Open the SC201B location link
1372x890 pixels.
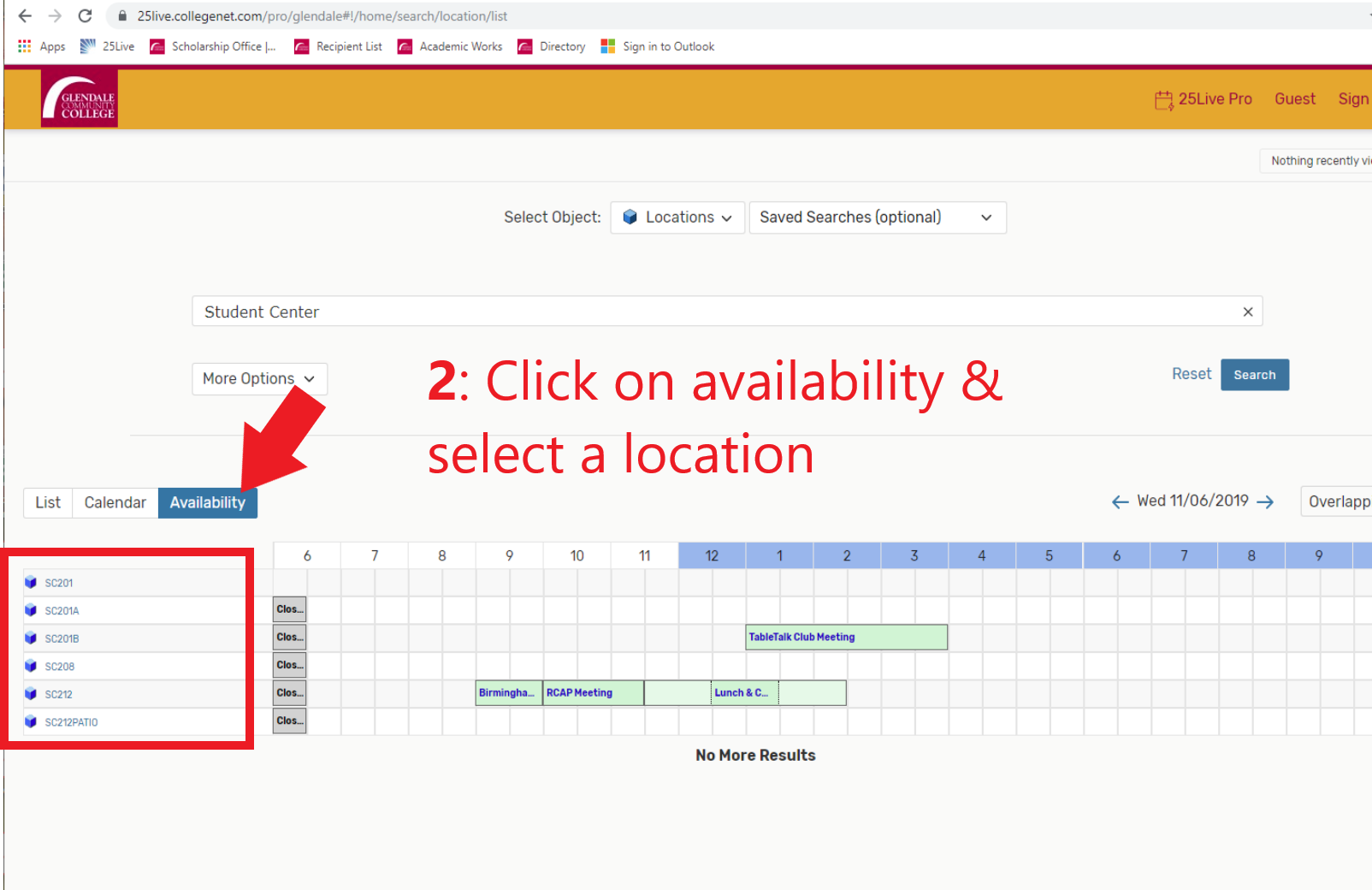click(x=62, y=638)
